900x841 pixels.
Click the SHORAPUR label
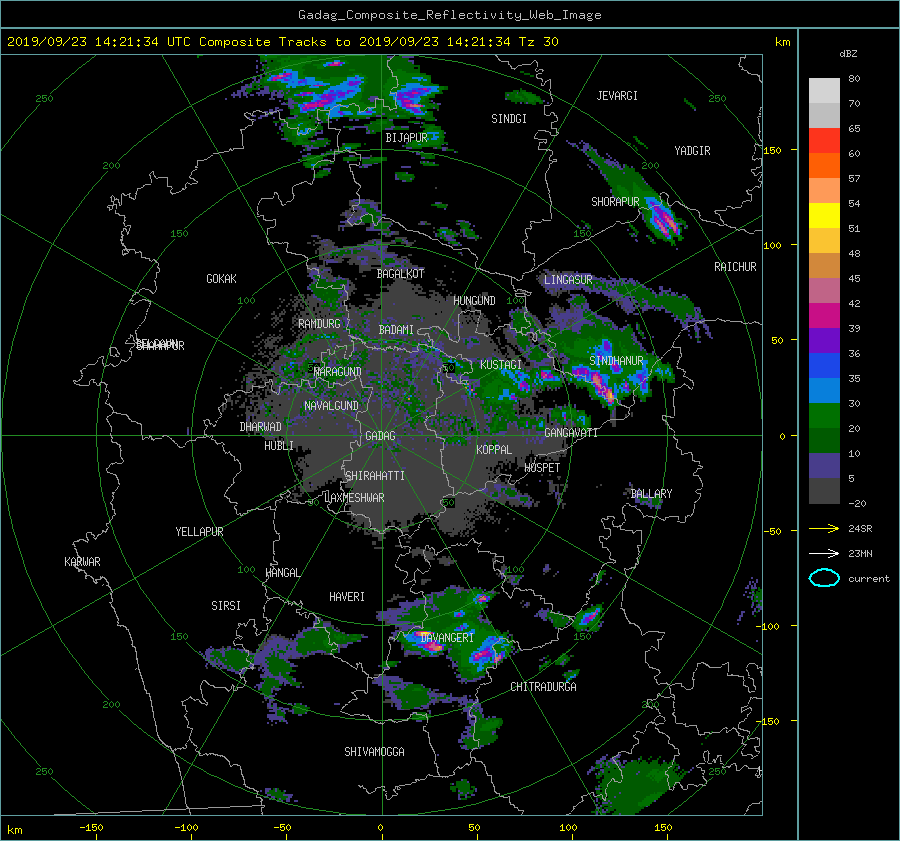point(615,202)
